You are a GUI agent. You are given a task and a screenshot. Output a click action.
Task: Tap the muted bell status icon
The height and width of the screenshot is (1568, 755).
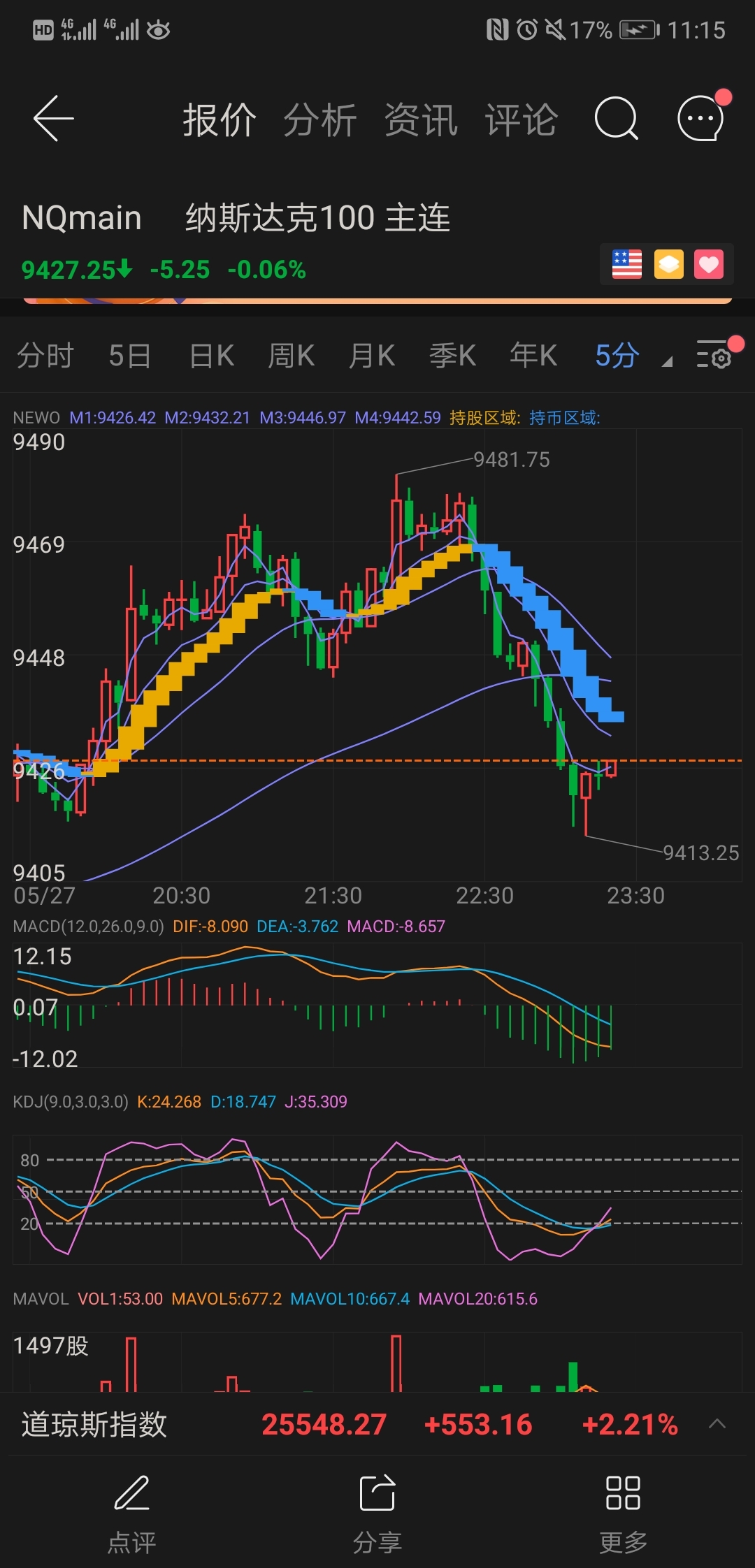[556, 29]
